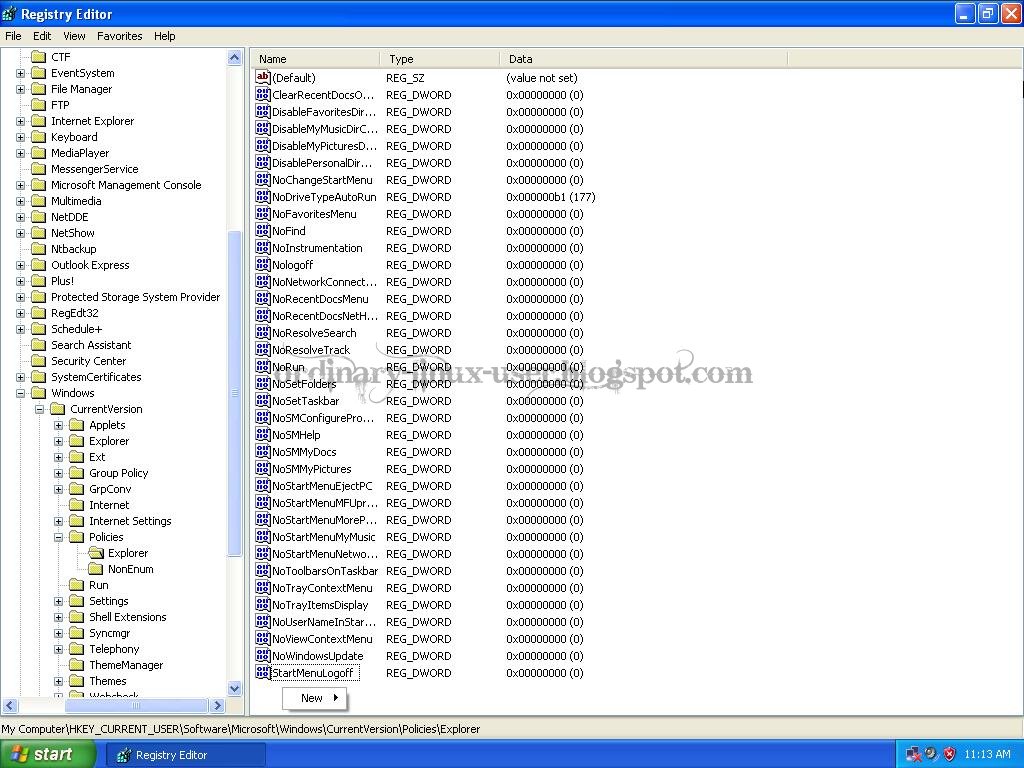Open the Help menu
Screen dimensions: 1024x768
[x=165, y=36]
